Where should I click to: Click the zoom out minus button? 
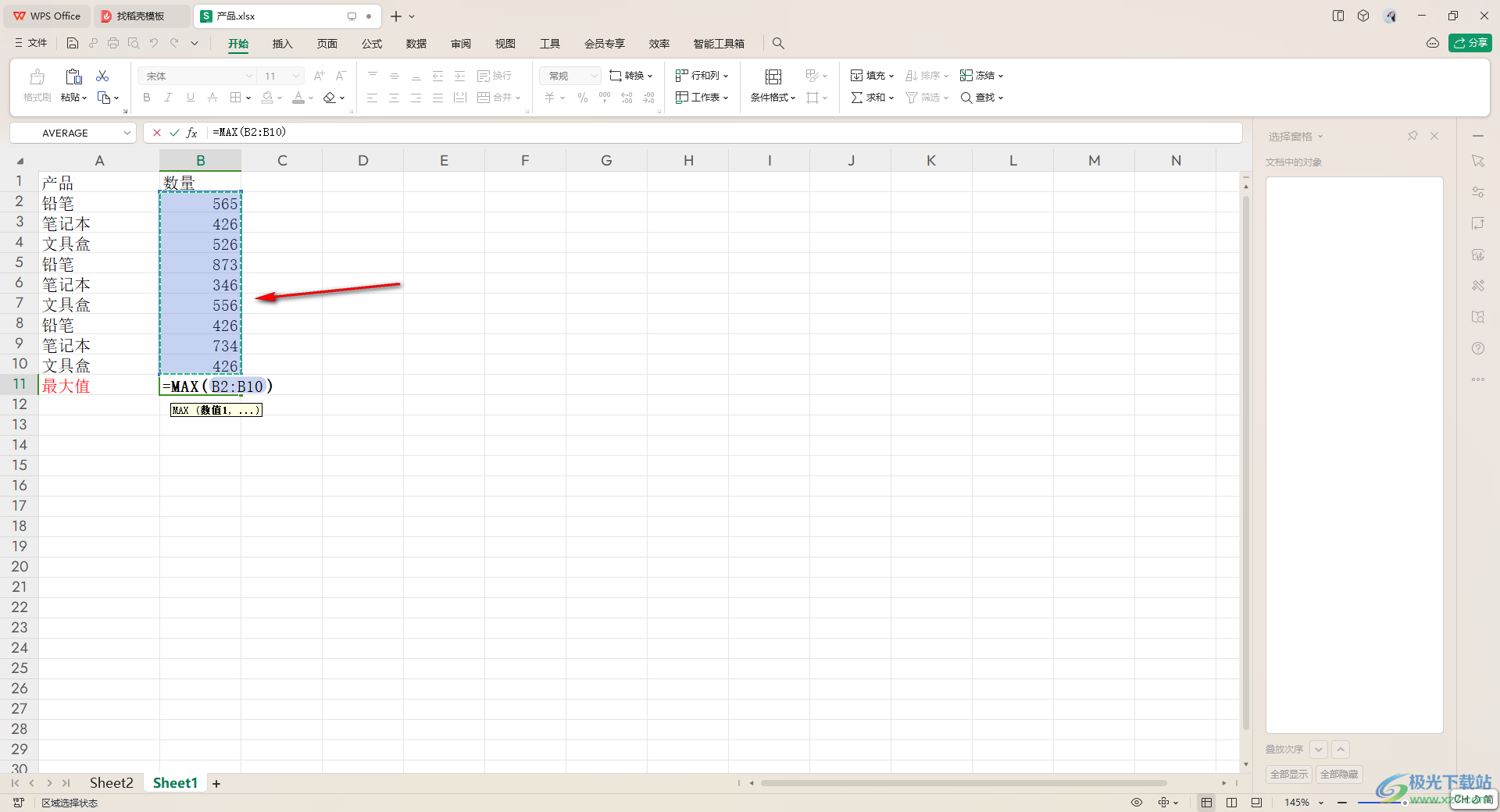click(1342, 803)
